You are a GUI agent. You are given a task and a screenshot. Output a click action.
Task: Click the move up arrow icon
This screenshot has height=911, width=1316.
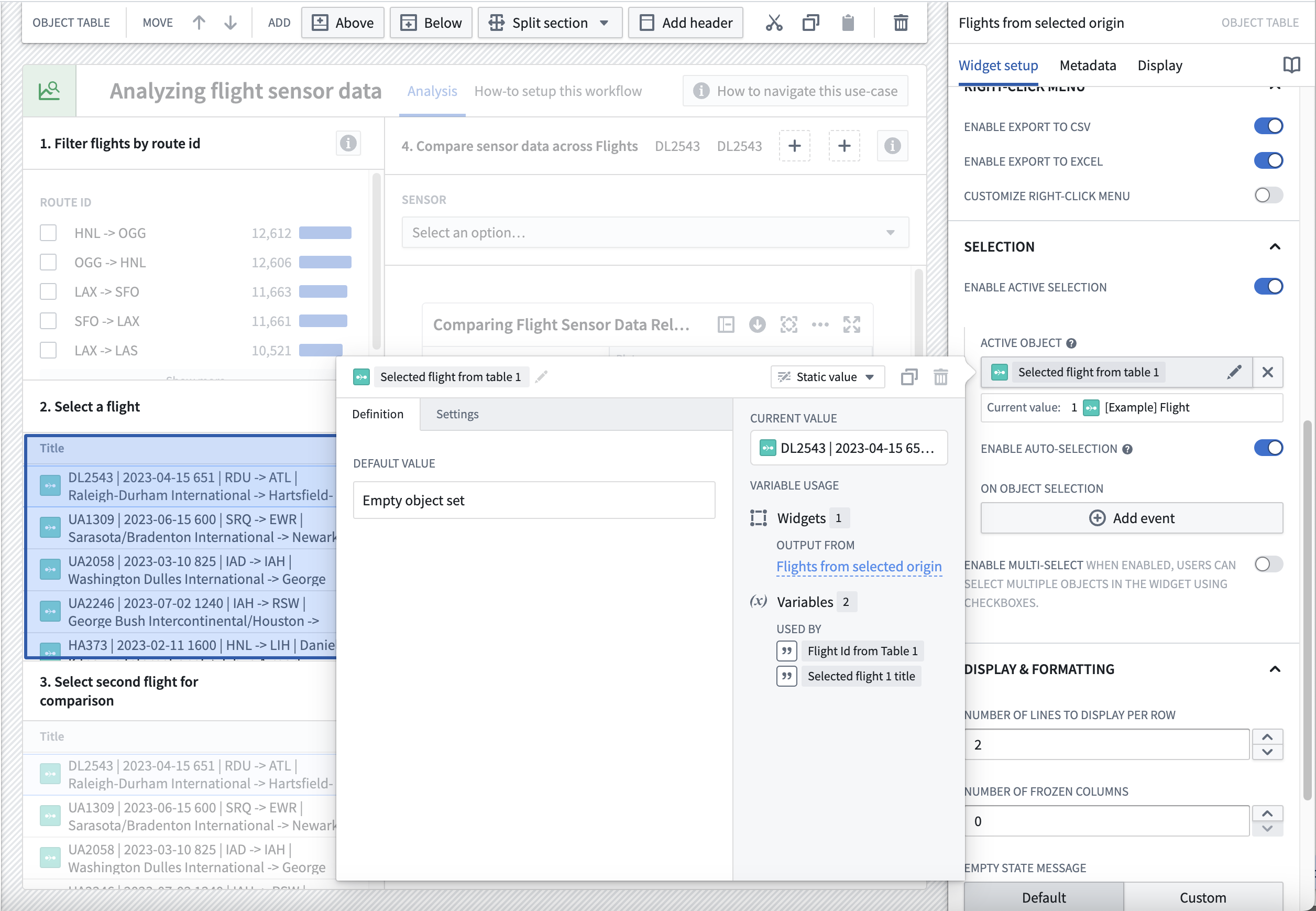[x=199, y=23]
